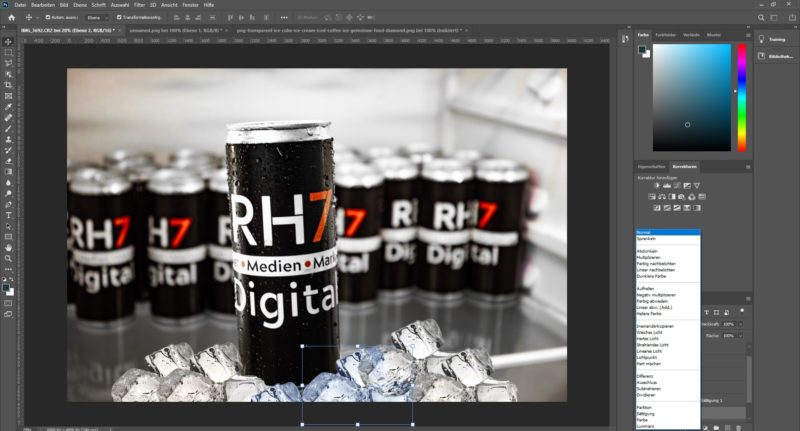Viewport: 800px width, 431px height.
Task: Open the Farbe panel flyout menu
Action: pyautogui.click(x=748, y=35)
